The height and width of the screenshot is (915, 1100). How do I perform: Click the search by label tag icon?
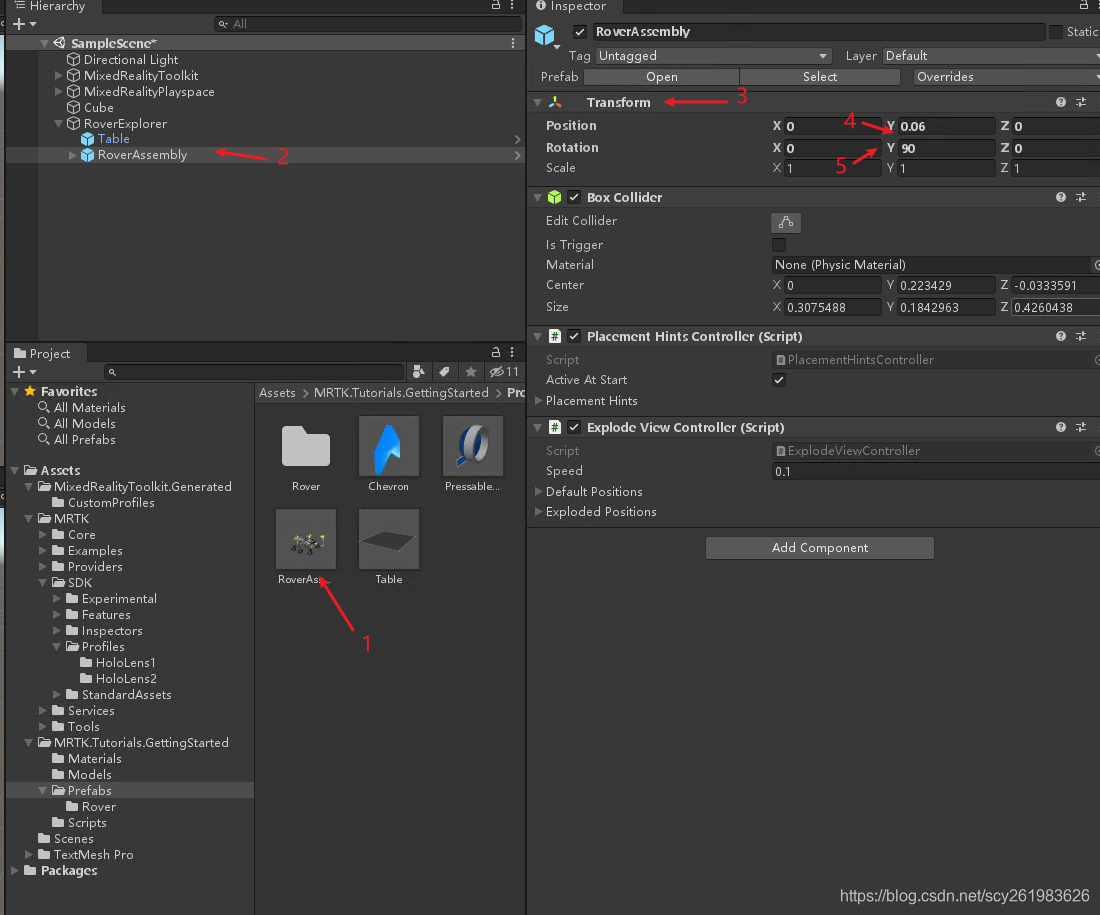click(444, 372)
